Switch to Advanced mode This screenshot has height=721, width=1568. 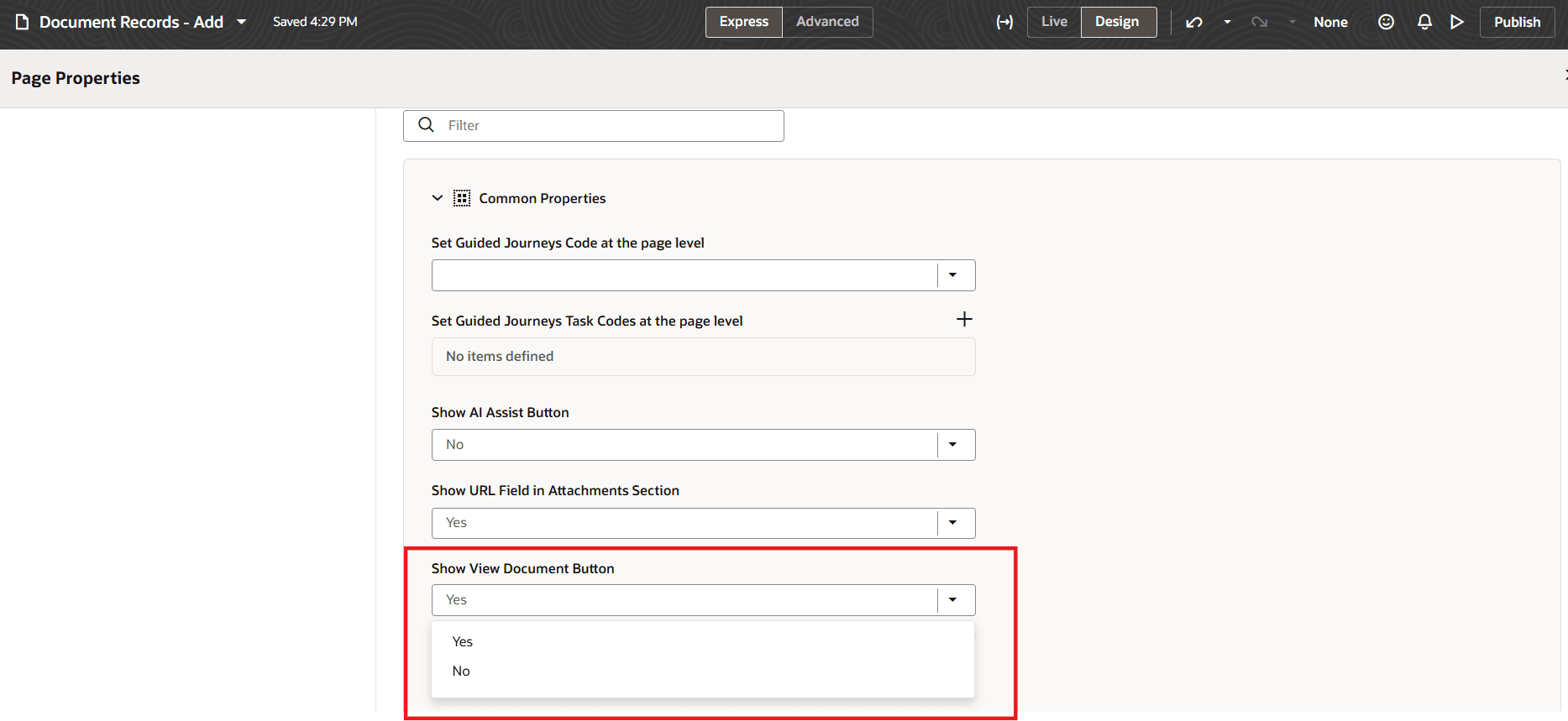click(827, 22)
